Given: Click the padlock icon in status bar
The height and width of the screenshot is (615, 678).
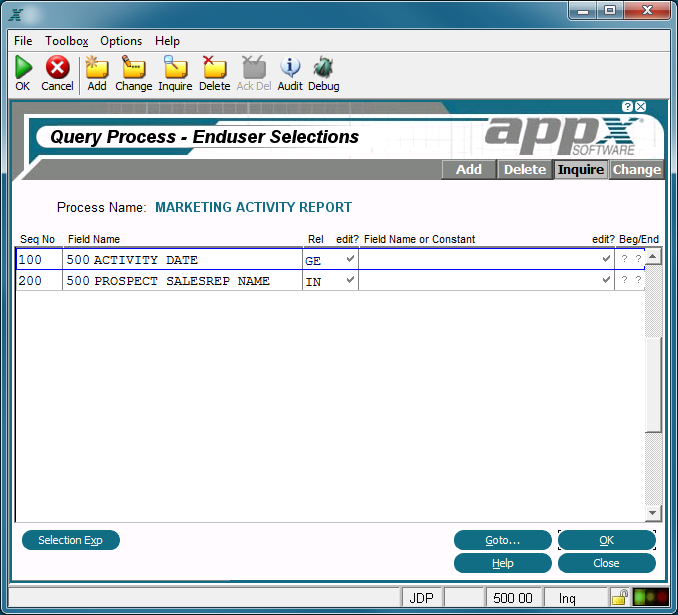Looking at the screenshot, I should (x=620, y=597).
